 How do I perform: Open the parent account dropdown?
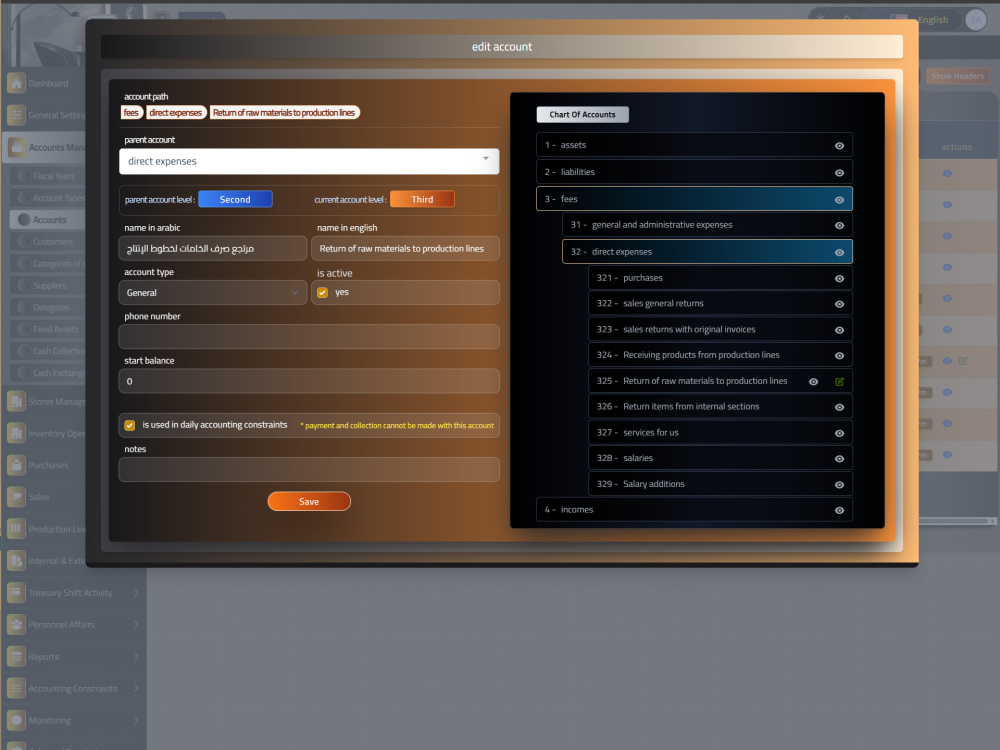[x=309, y=161]
